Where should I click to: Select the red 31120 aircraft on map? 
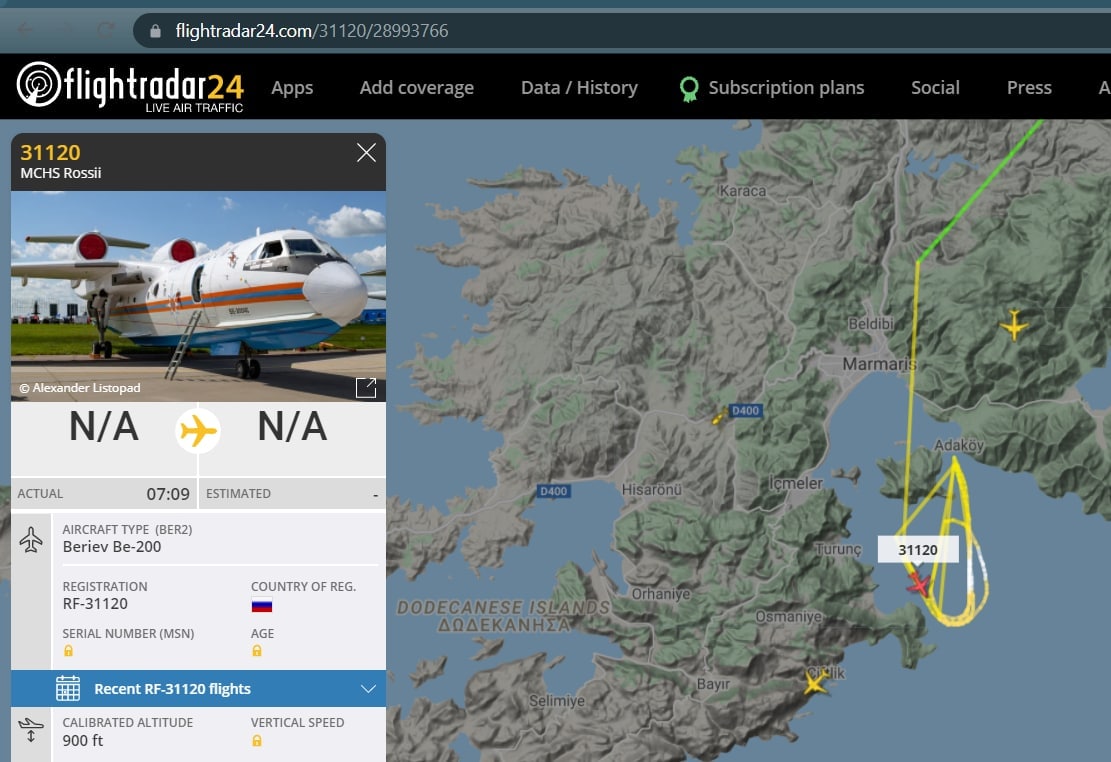(x=919, y=584)
